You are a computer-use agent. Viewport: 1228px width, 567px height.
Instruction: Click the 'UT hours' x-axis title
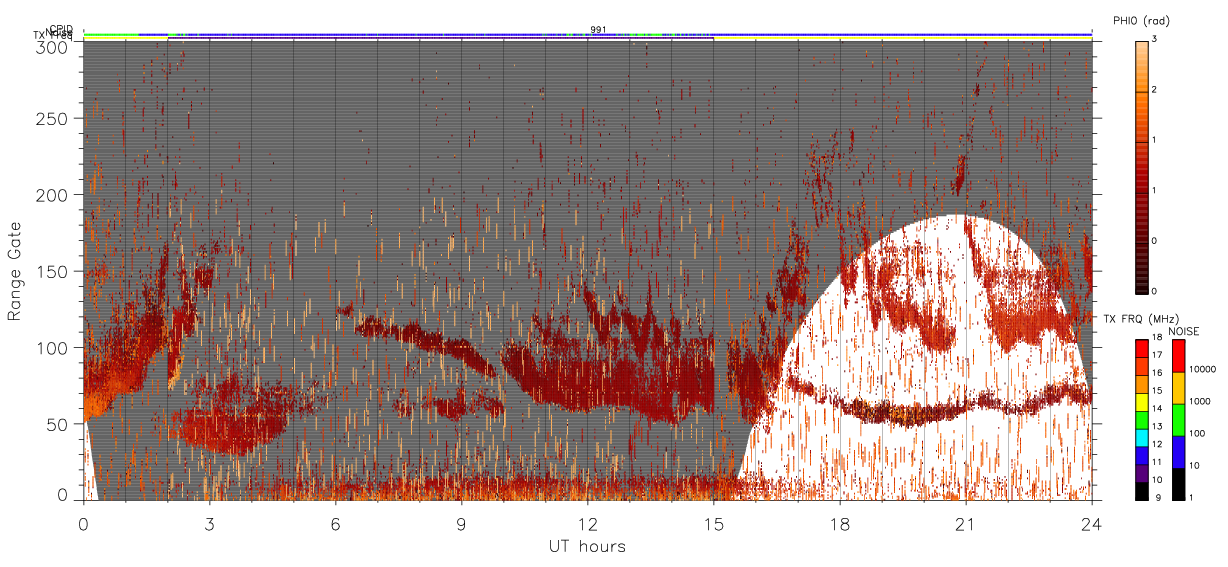[587, 547]
